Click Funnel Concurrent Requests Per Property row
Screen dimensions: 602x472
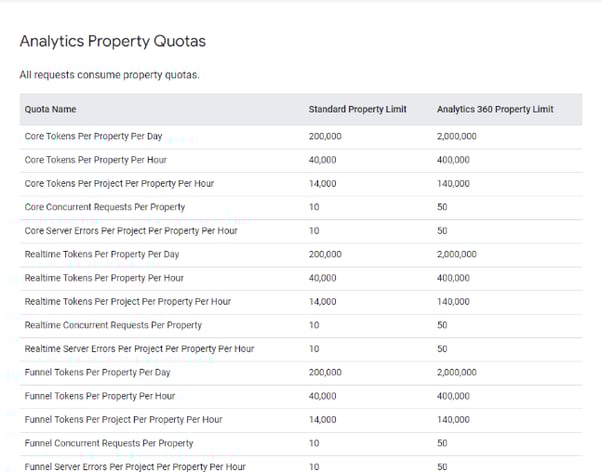109,443
